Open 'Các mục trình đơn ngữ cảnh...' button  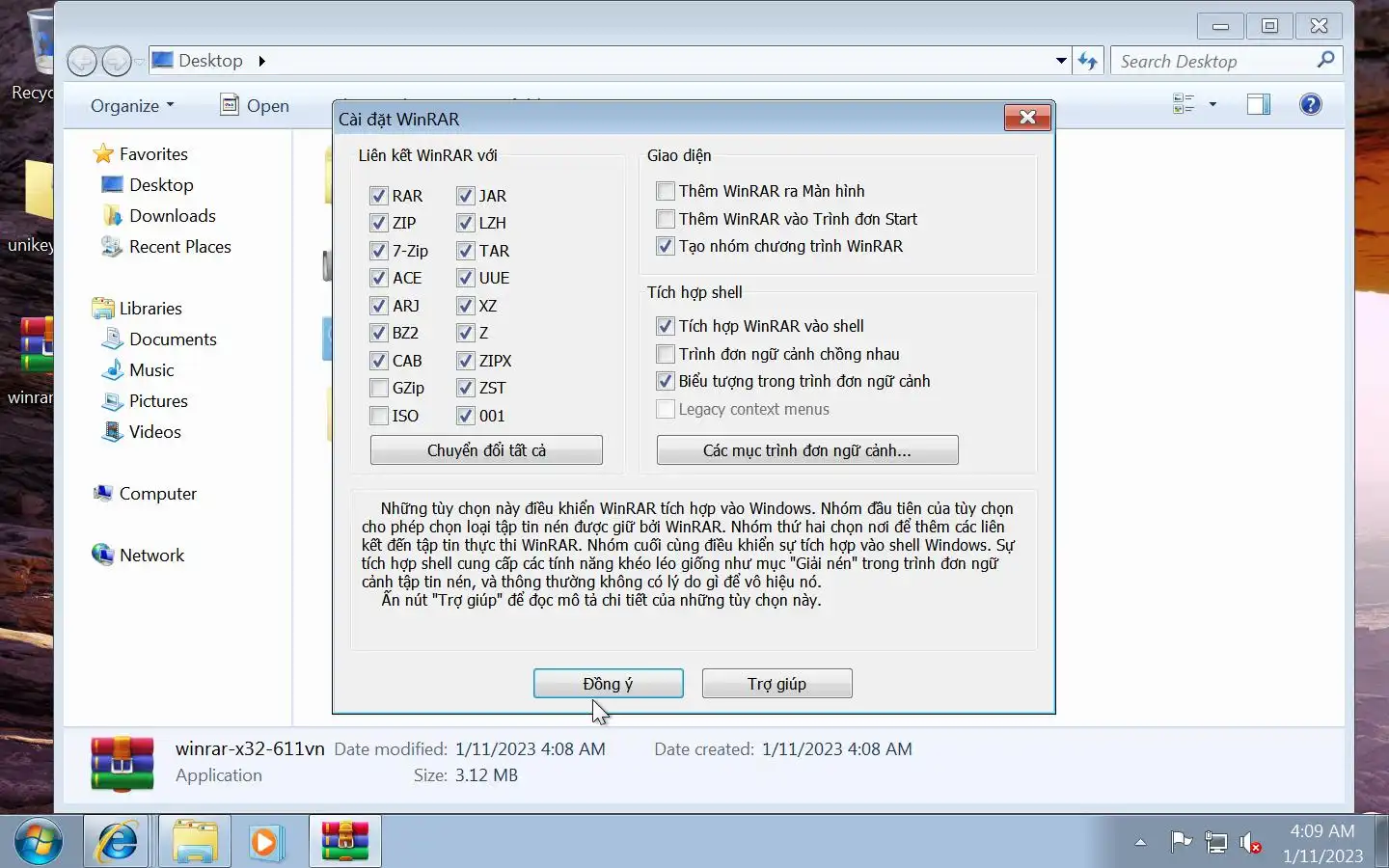[807, 450]
